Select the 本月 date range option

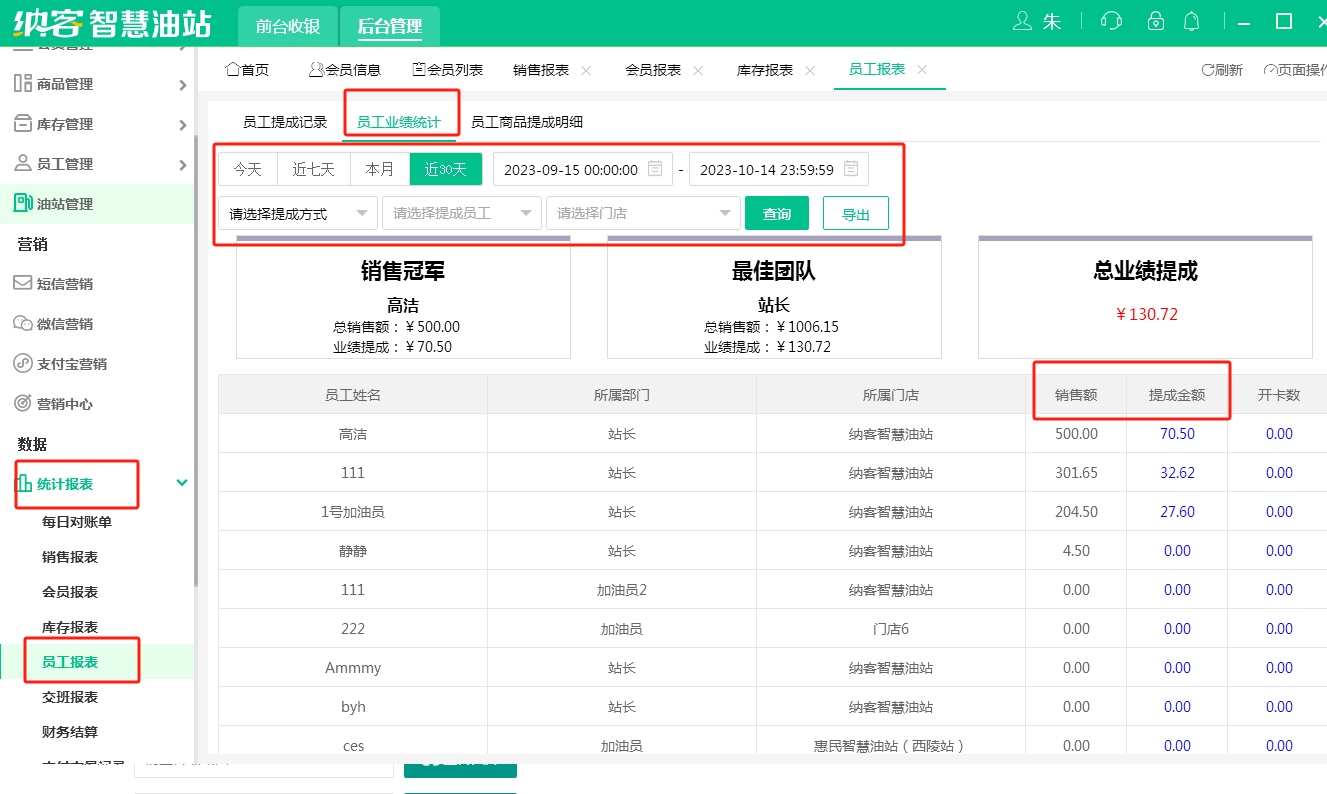(380, 169)
